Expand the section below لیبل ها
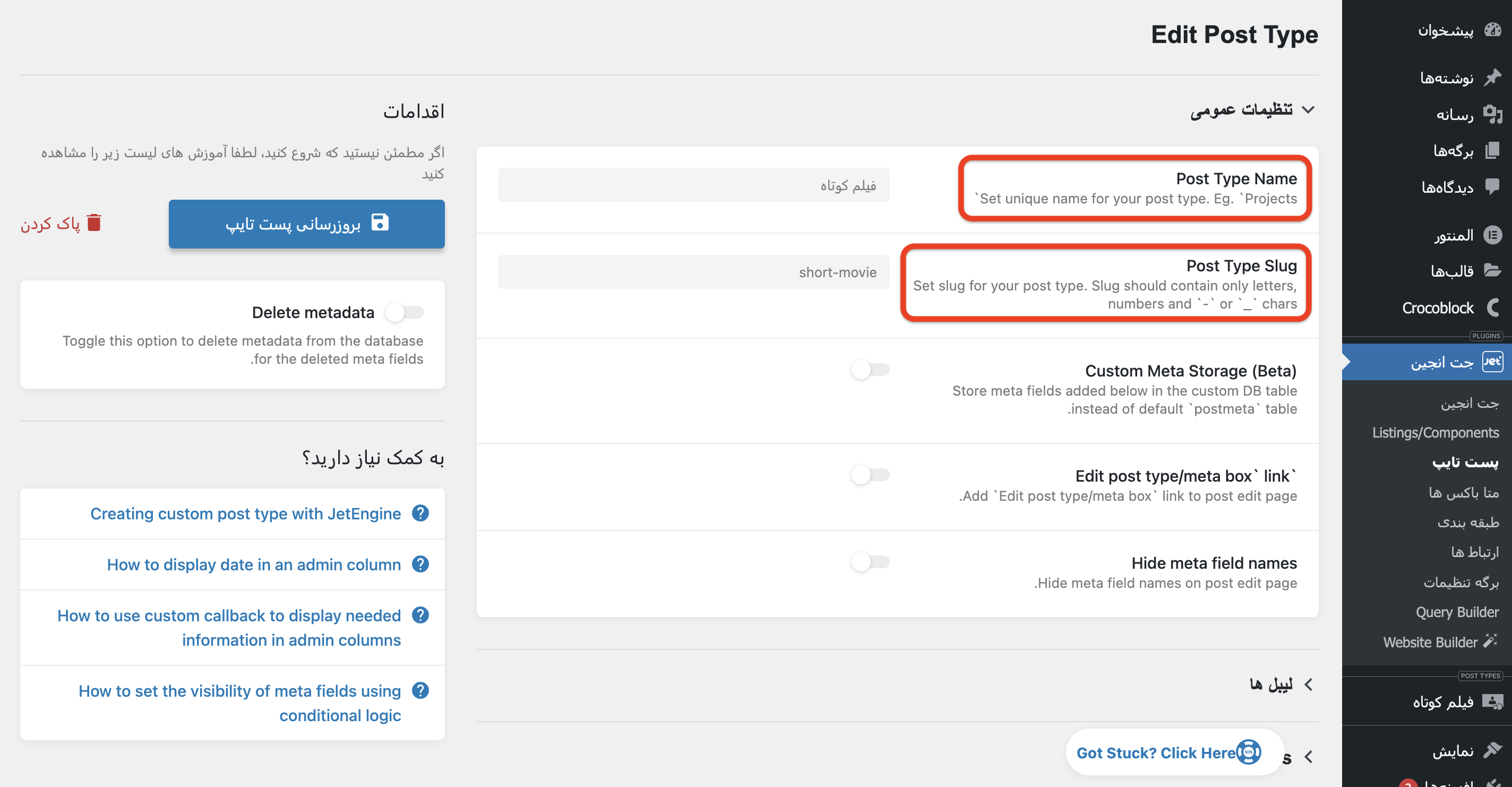Viewport: 1512px width, 787px height. (x=1308, y=757)
